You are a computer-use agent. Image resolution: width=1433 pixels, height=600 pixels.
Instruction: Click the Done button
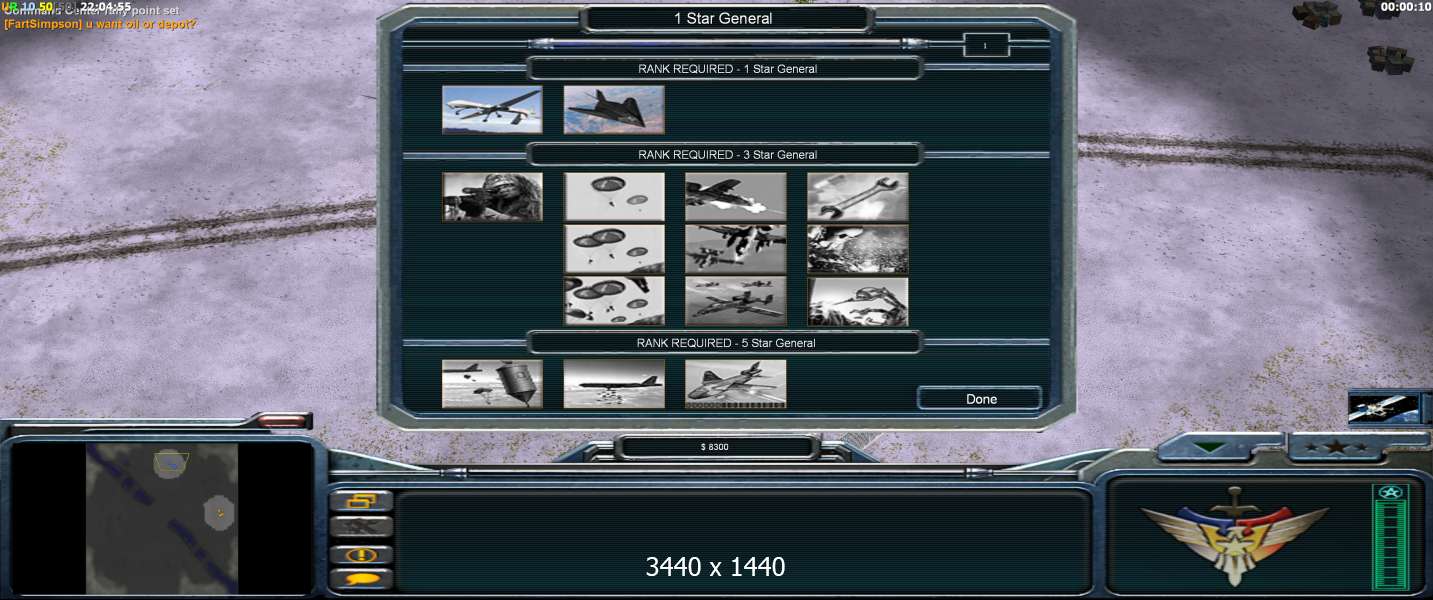point(980,399)
